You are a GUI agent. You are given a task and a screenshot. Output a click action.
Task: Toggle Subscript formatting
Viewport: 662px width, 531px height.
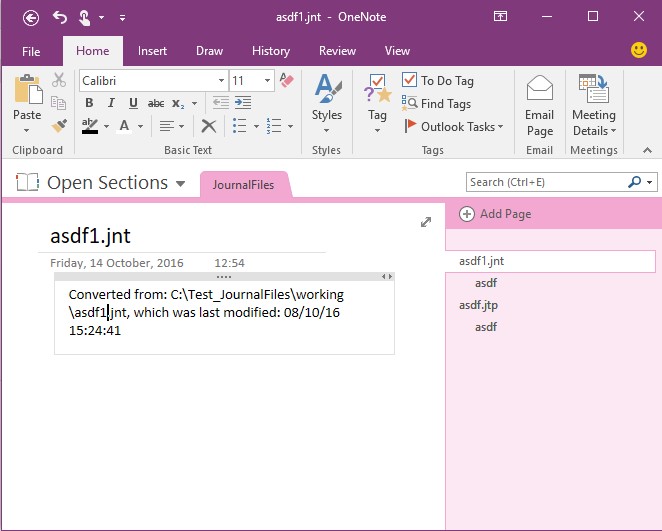178,103
